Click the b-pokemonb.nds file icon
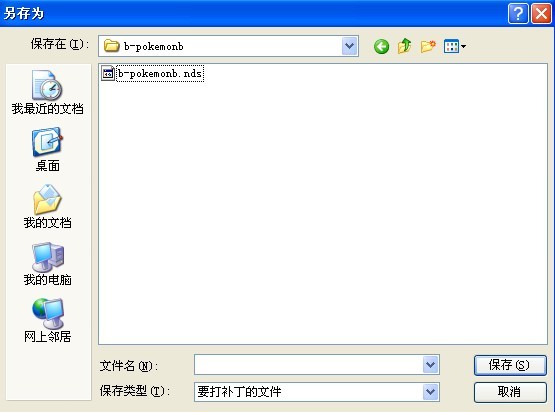The height and width of the screenshot is (412, 555). pos(108,73)
